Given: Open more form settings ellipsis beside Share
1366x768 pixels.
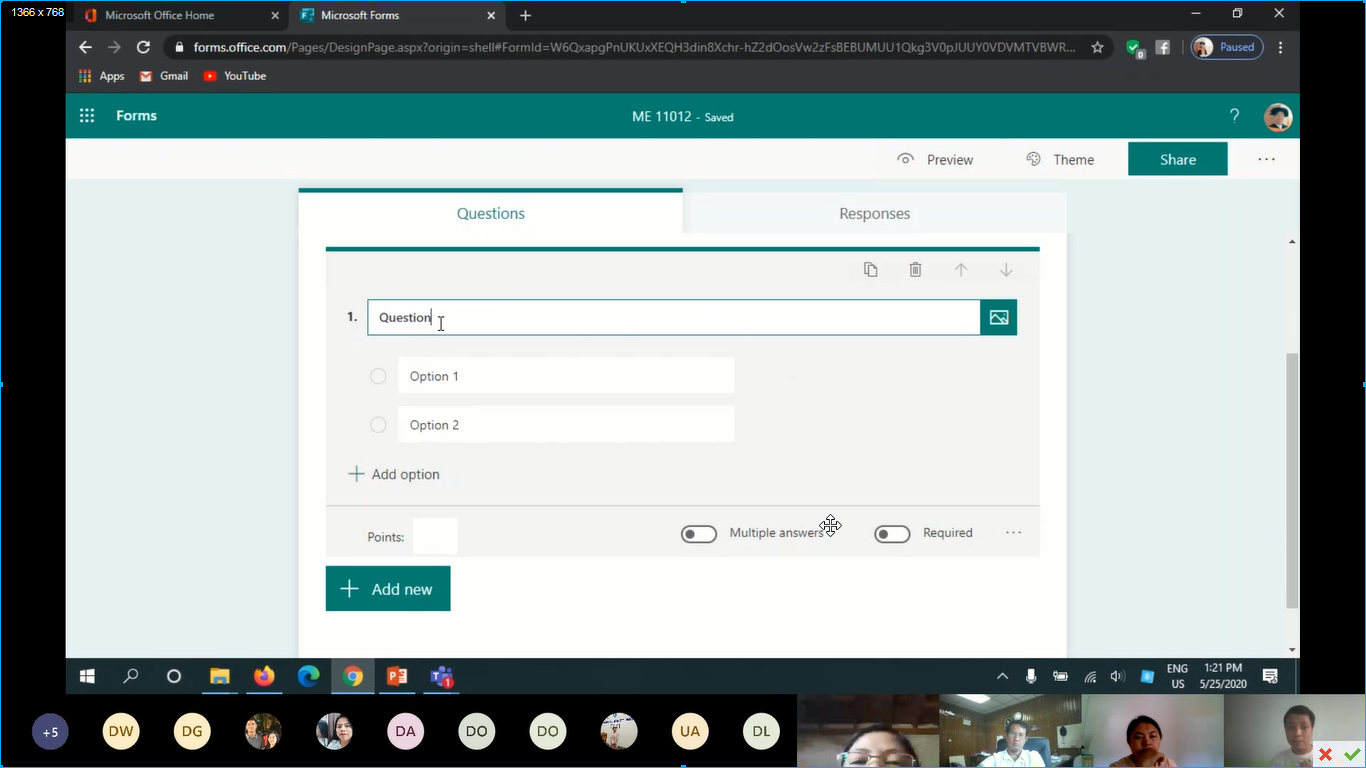Looking at the screenshot, I should point(1266,159).
